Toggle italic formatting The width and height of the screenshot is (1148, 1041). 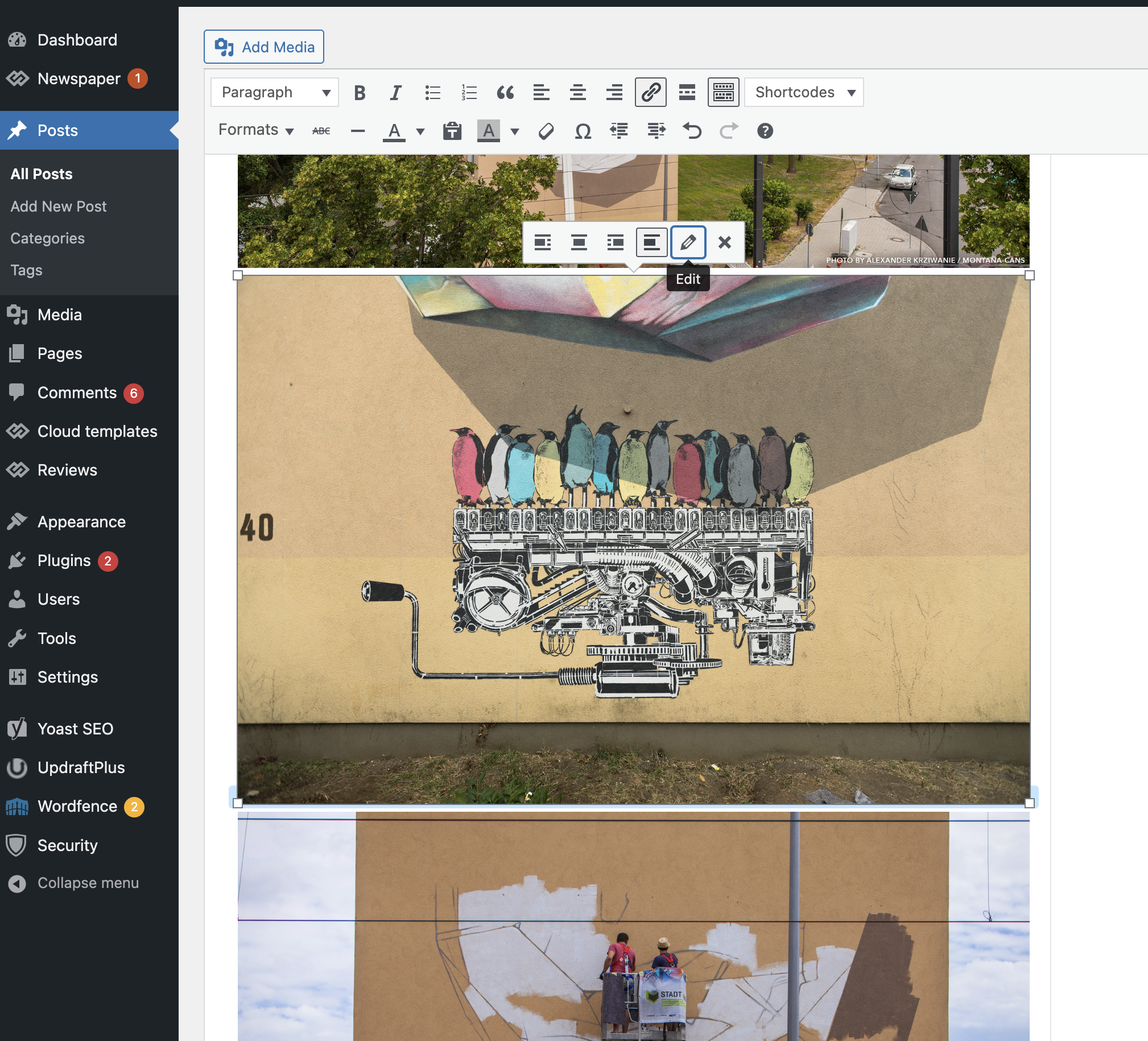click(x=396, y=92)
